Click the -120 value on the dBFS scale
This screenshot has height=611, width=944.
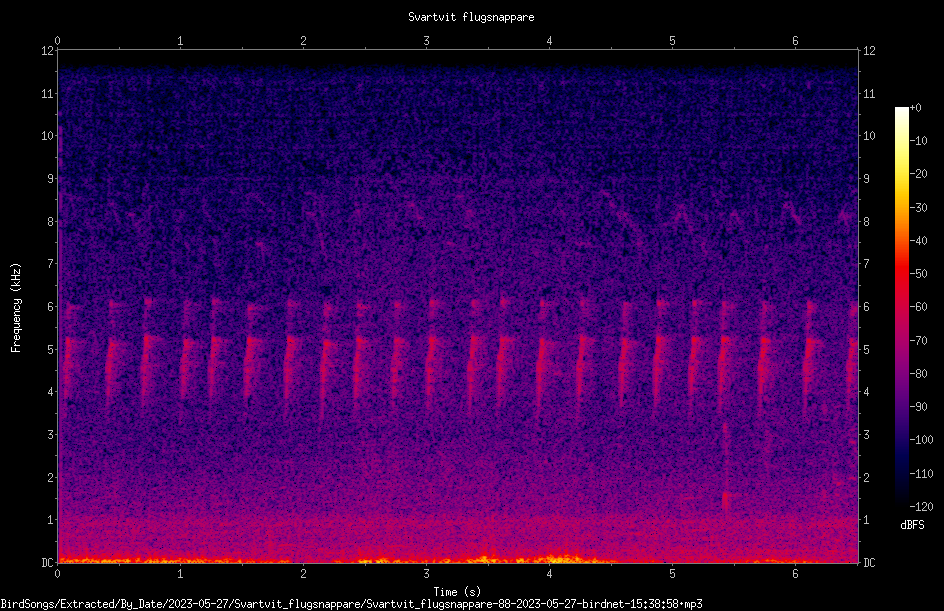pos(921,507)
